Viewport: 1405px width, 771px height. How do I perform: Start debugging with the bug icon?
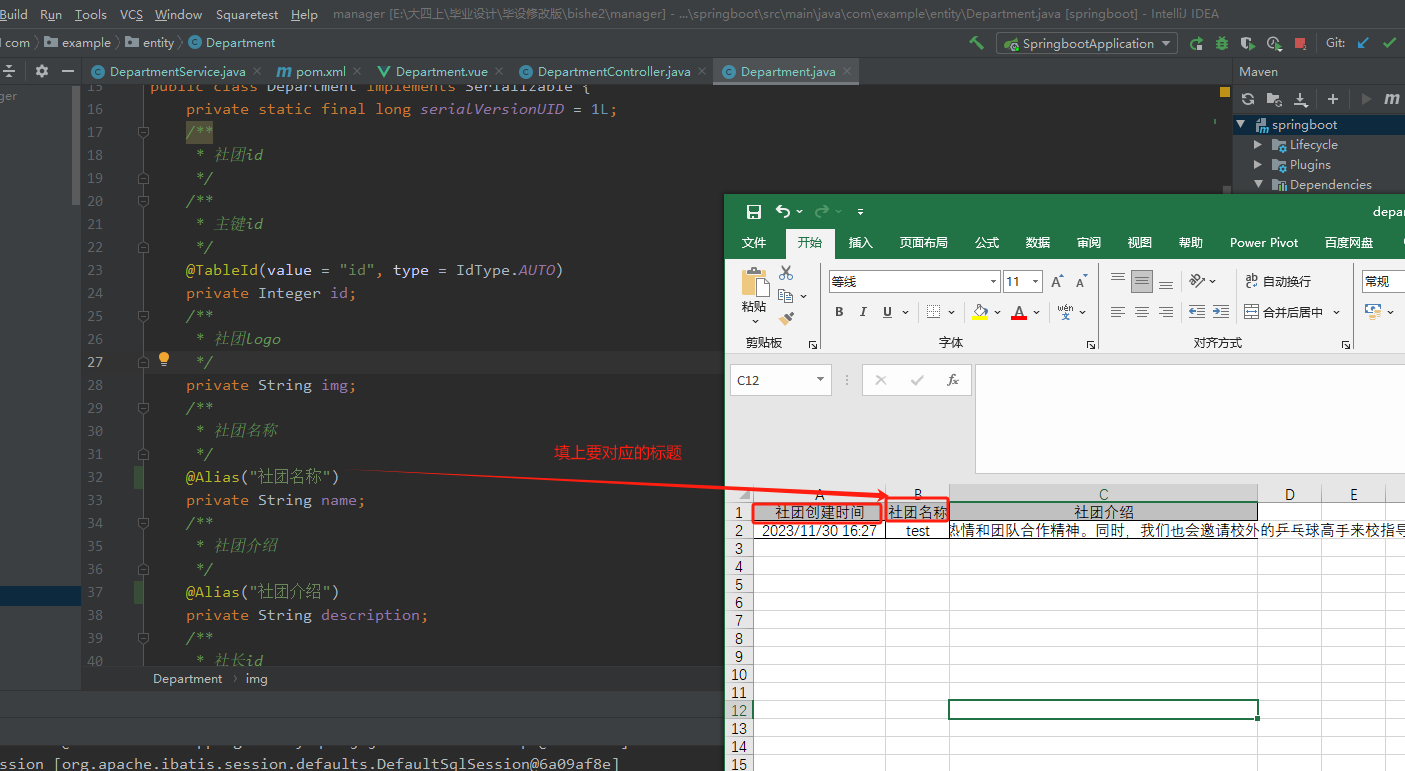(x=1222, y=43)
